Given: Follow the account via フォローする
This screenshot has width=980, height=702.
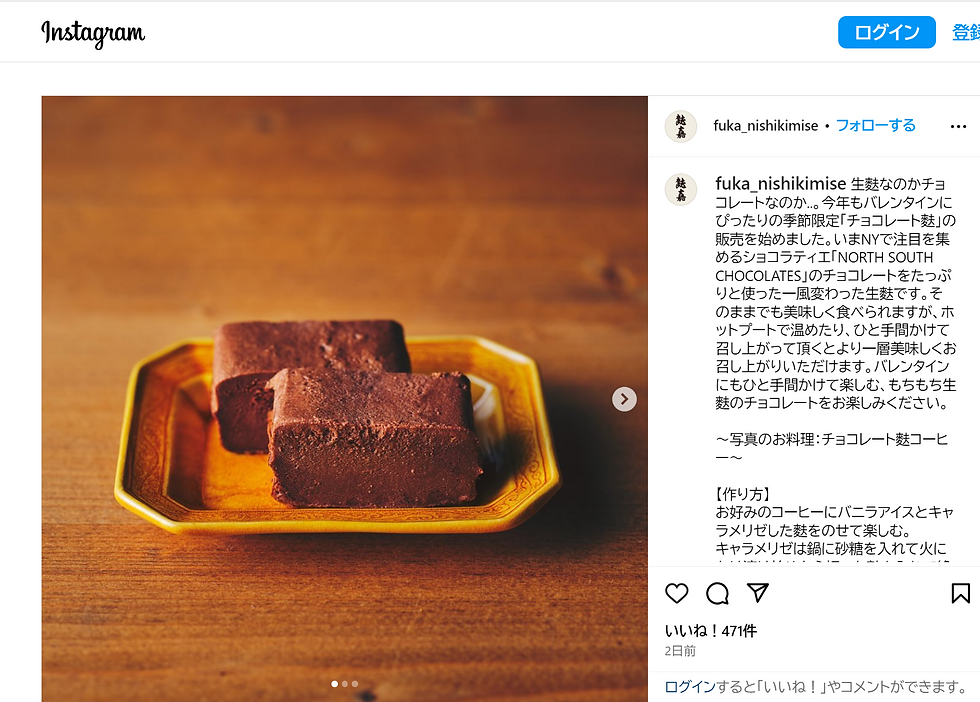Looking at the screenshot, I should click(875, 126).
